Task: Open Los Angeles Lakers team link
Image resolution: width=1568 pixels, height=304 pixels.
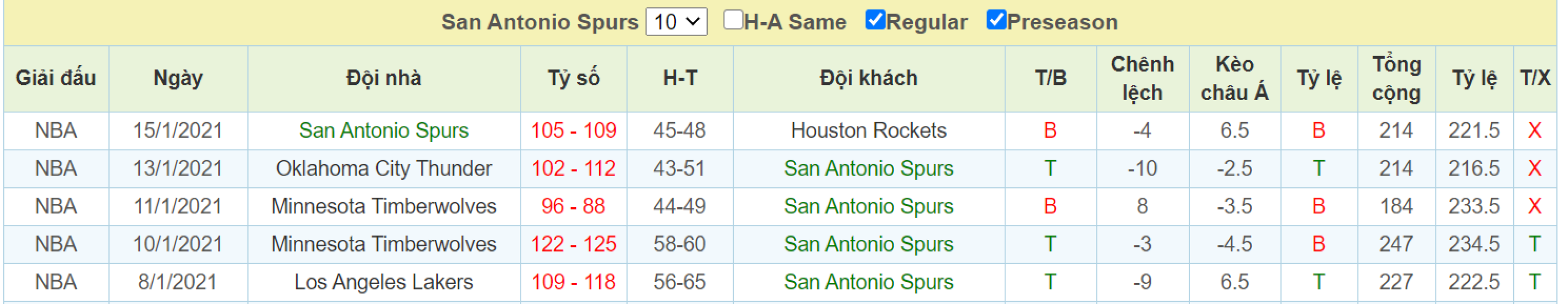Action: pos(383,282)
